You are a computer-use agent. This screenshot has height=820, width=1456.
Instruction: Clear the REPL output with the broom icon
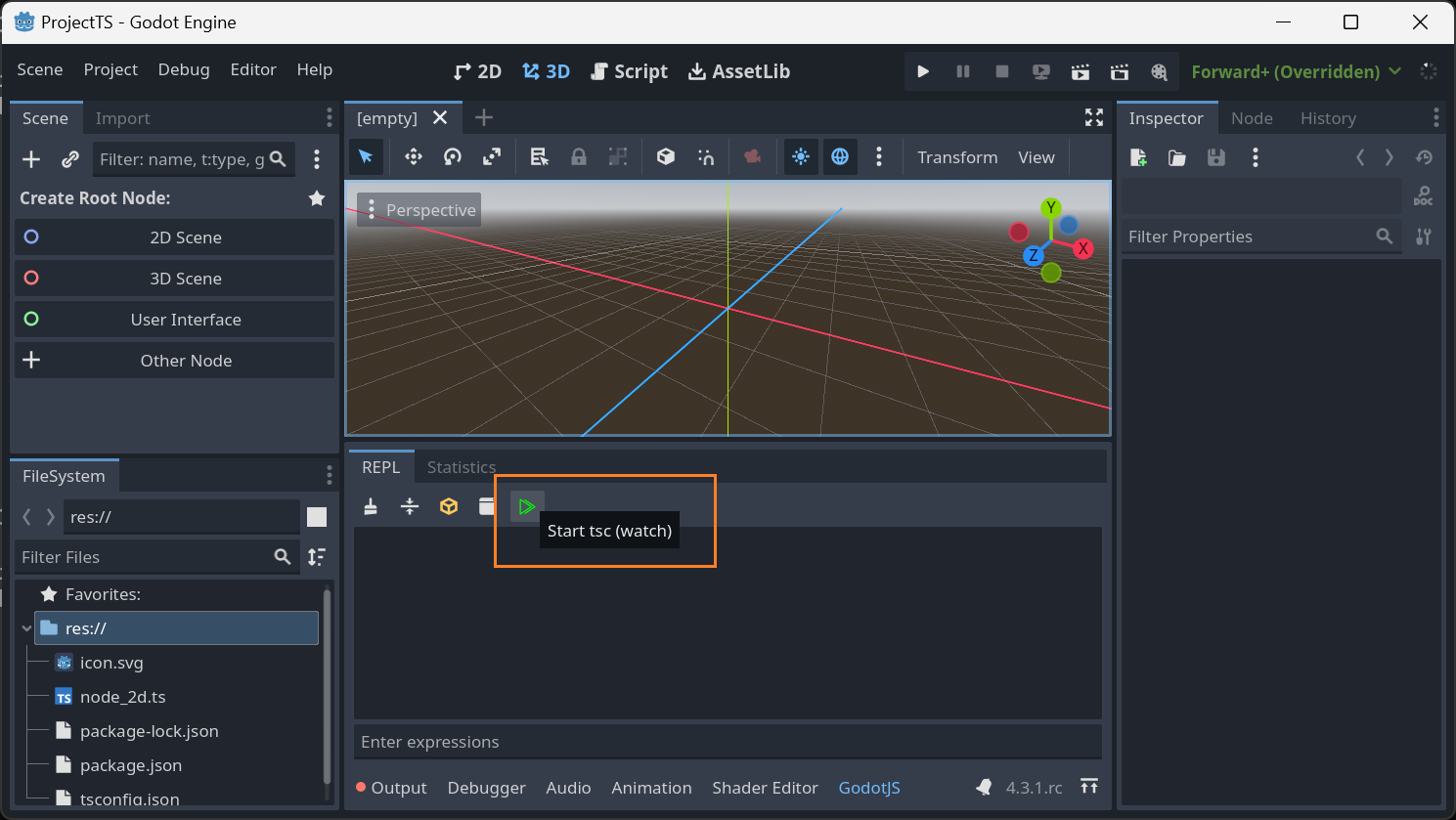[371, 506]
